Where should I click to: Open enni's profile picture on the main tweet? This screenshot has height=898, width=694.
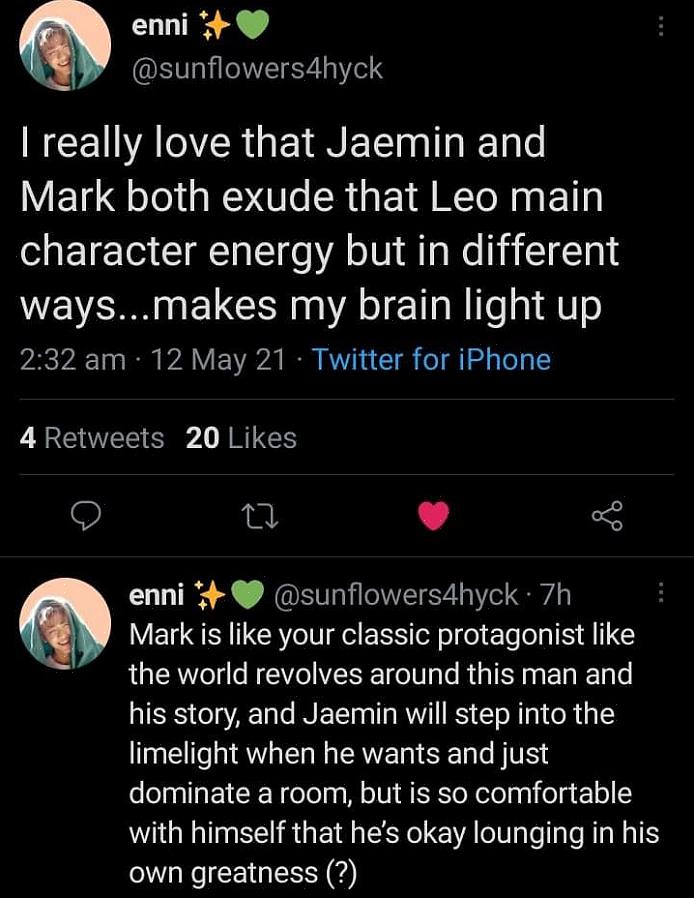tap(65, 46)
